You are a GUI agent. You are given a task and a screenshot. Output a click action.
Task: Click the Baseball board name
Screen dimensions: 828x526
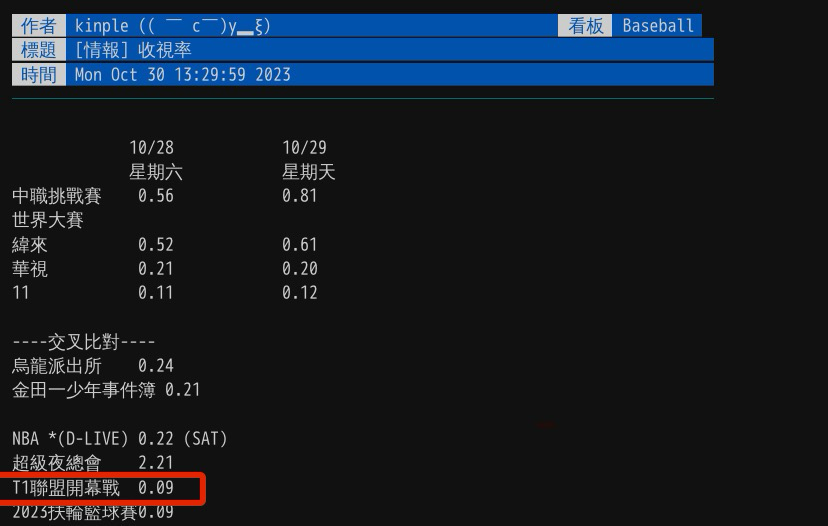coord(657,26)
